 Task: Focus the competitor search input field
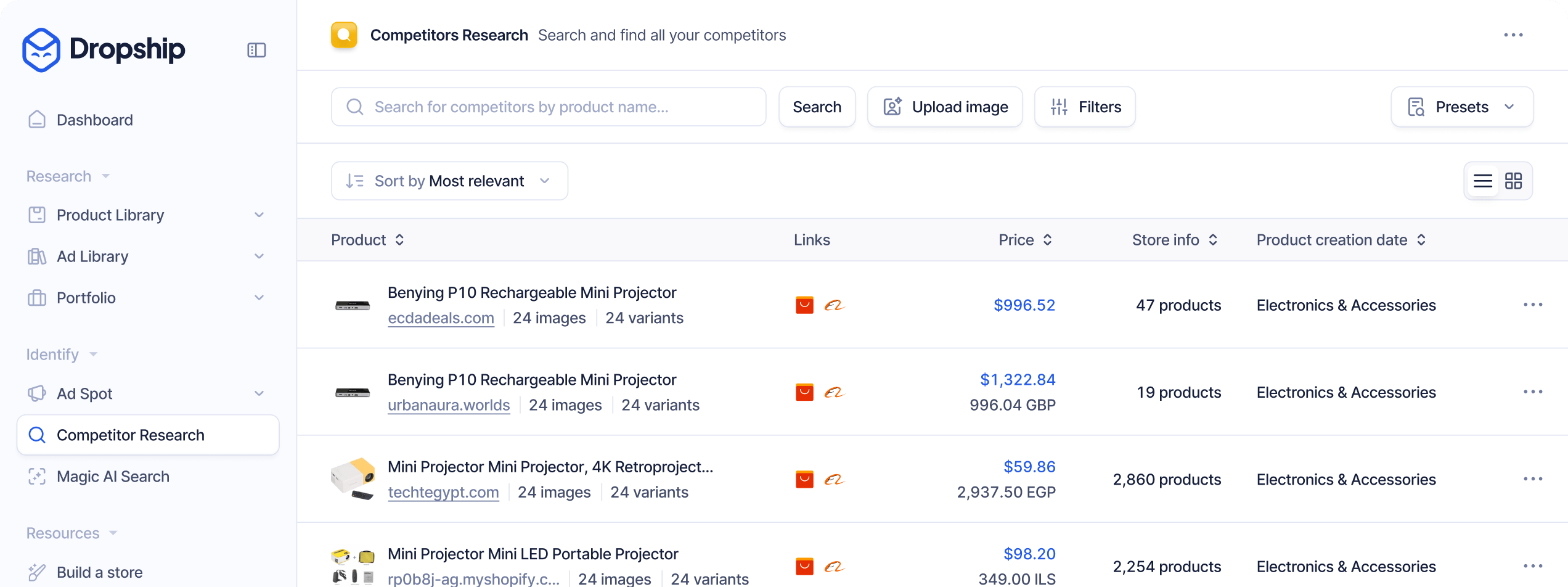tap(549, 107)
